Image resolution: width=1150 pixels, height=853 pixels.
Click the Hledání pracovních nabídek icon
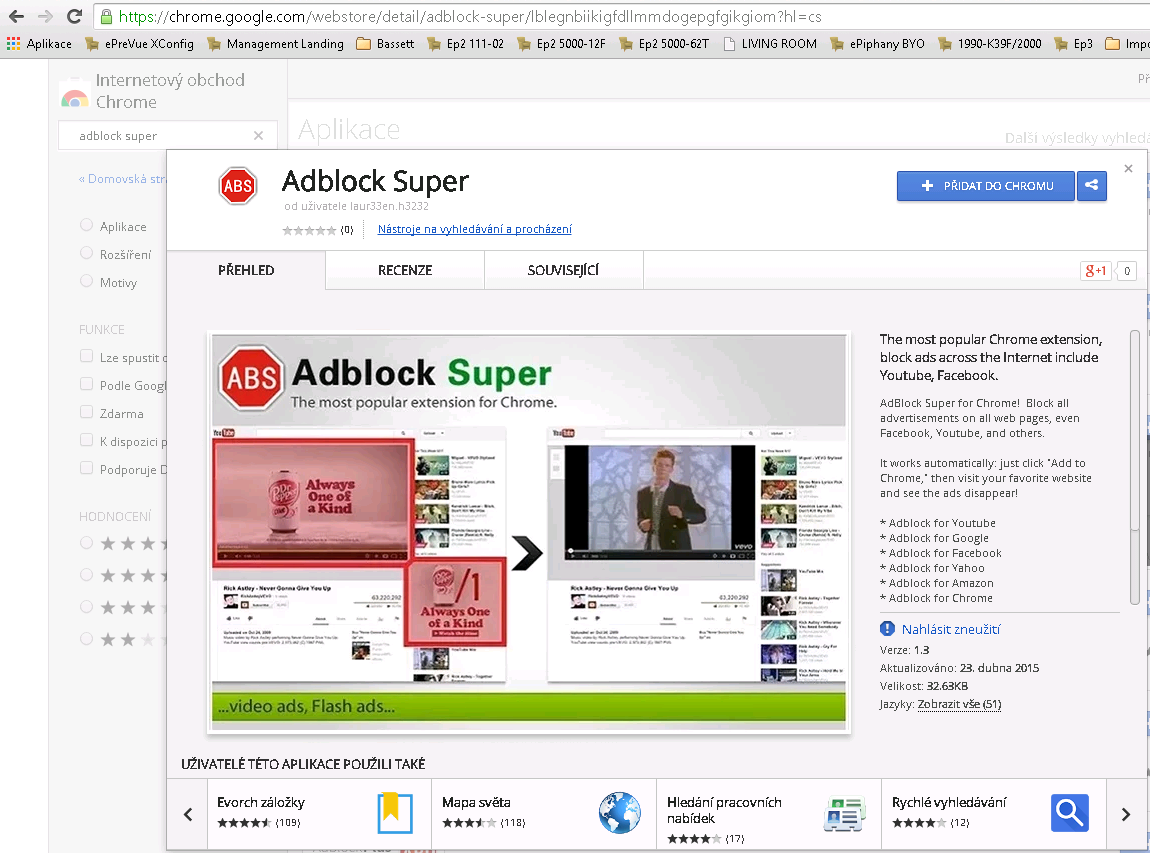pyautogui.click(x=844, y=814)
